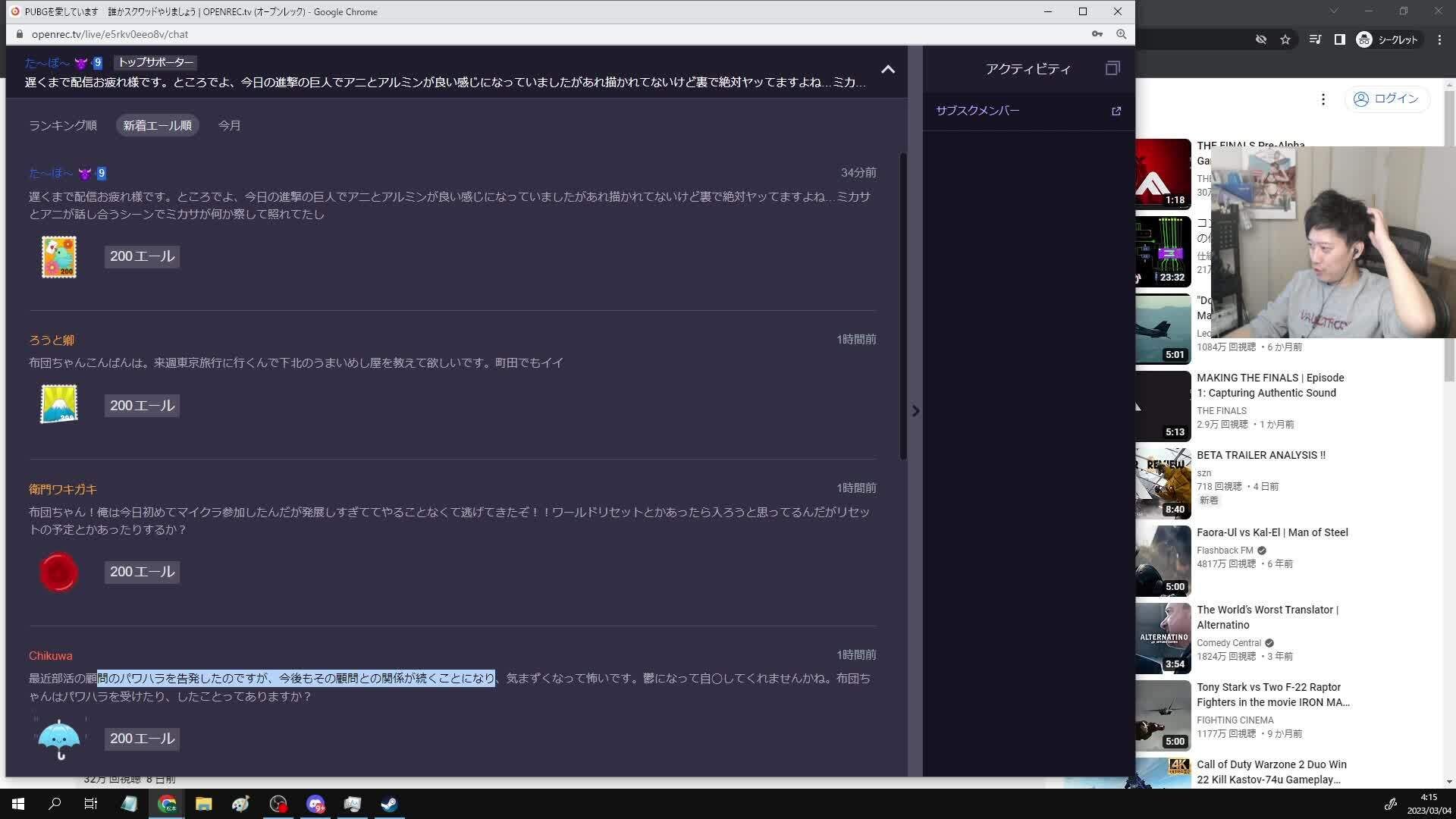This screenshot has height=819, width=1456.
Task: Click the Flashback FM channel name
Action: click(x=1225, y=551)
